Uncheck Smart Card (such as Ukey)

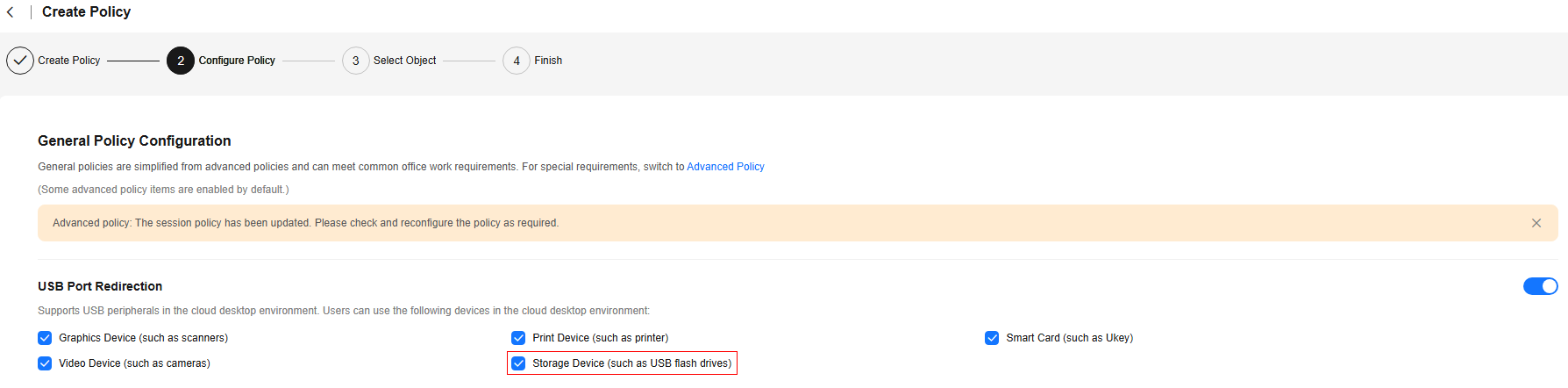992,338
